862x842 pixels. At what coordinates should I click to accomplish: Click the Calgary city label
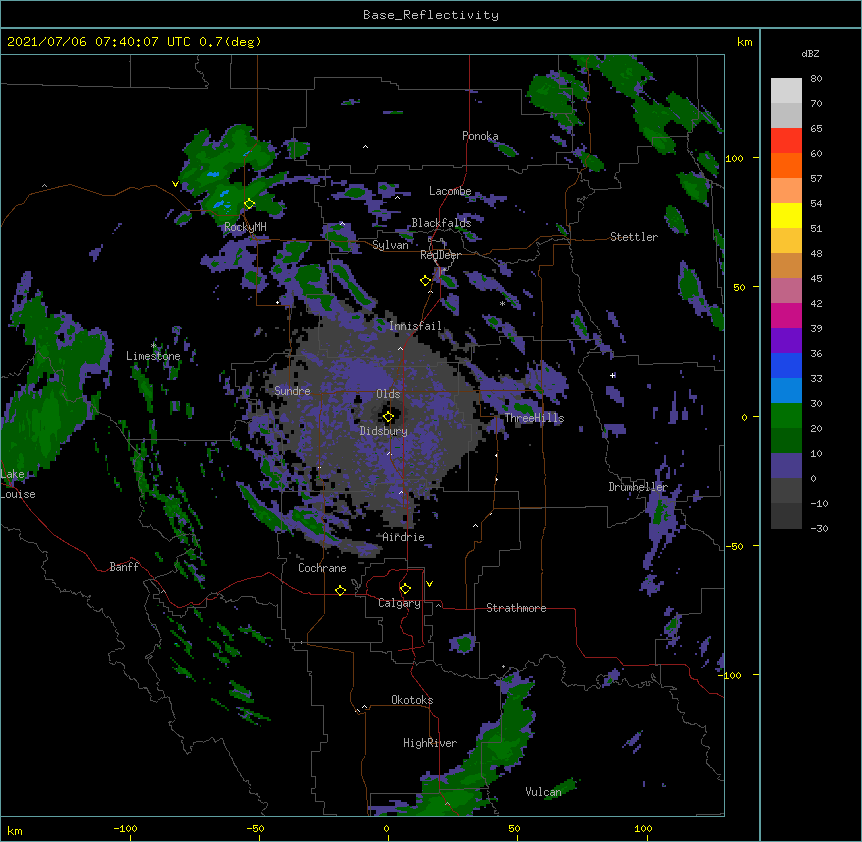tap(399, 603)
